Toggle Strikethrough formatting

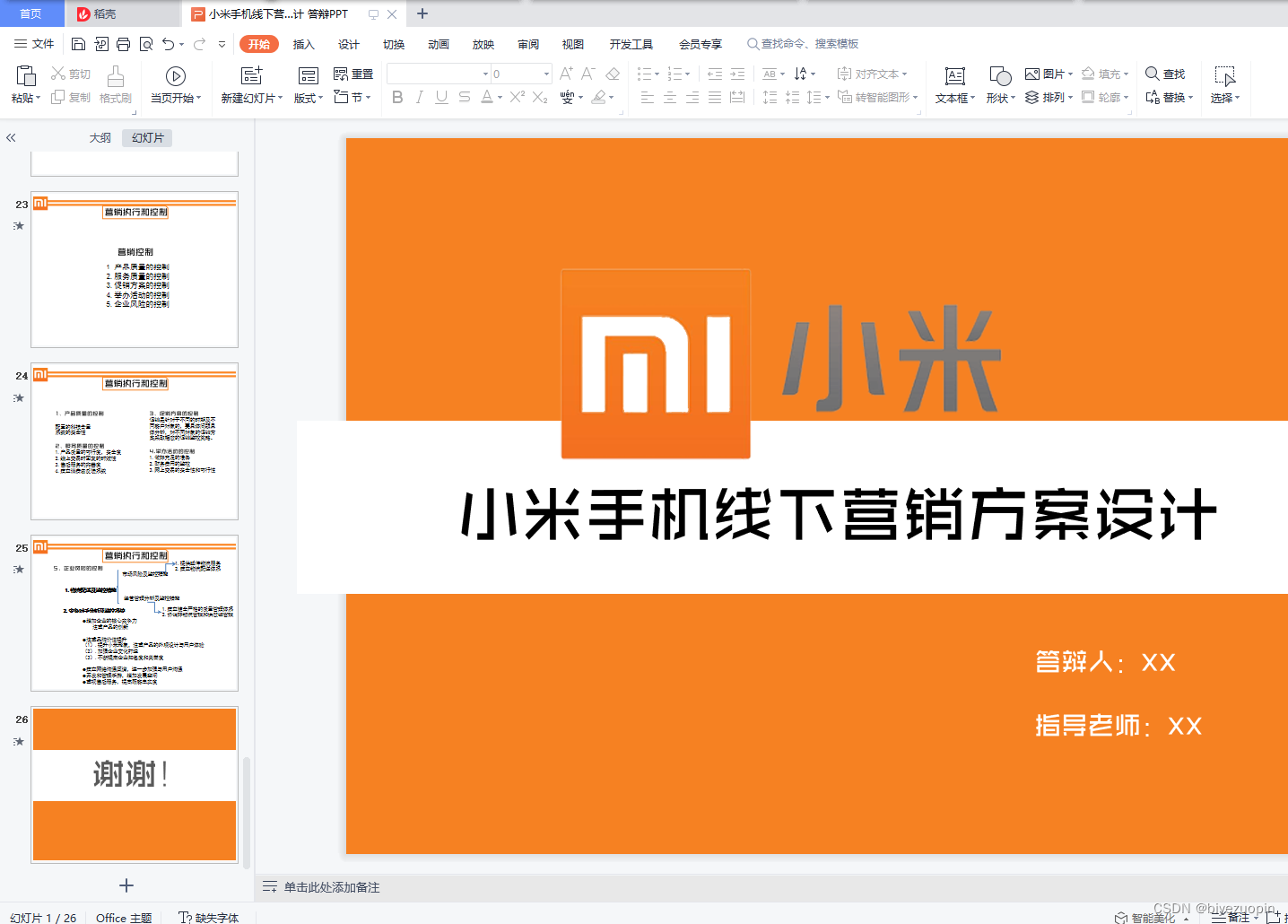[x=464, y=97]
